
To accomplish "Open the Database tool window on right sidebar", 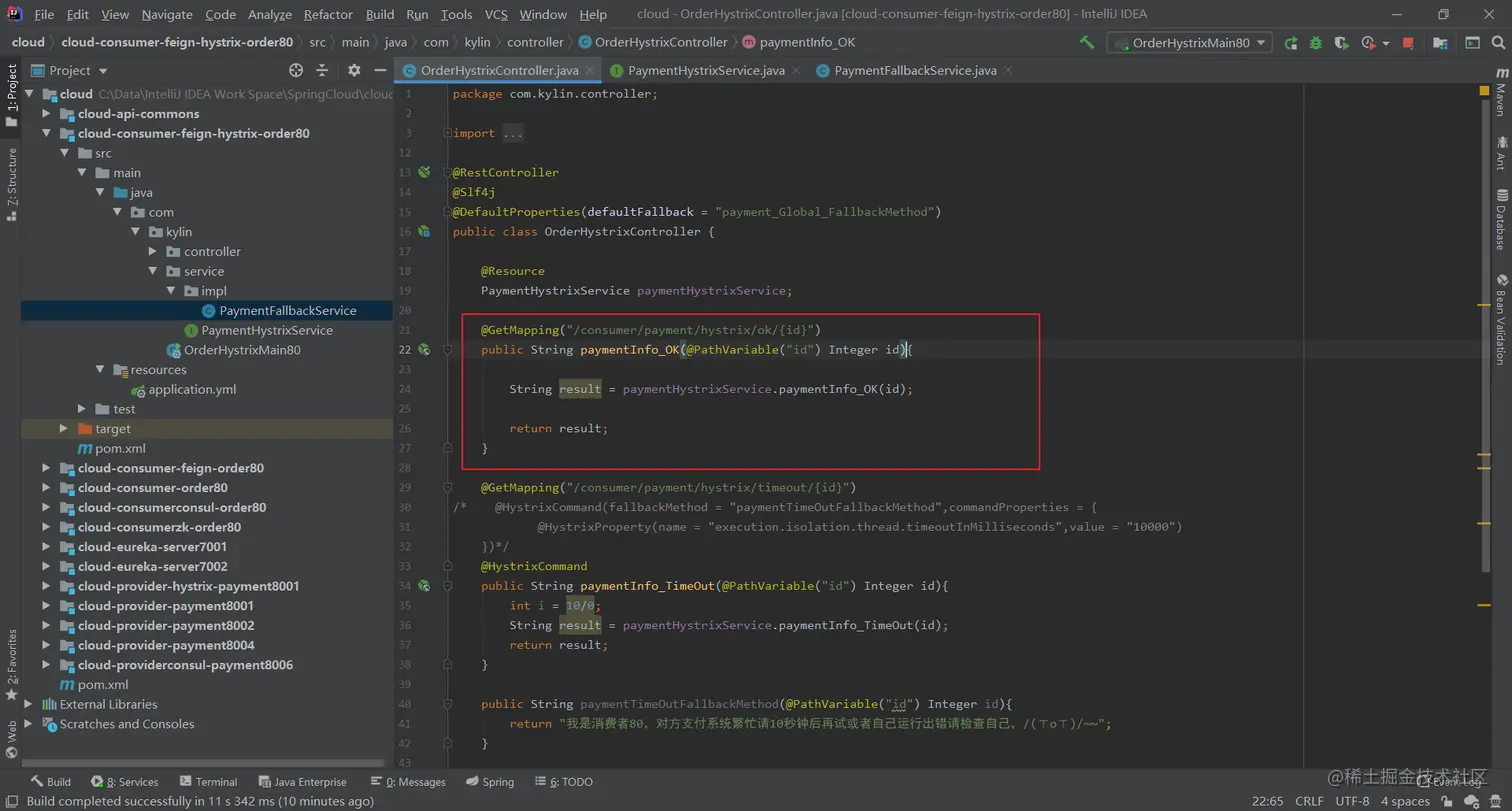I will (x=1501, y=219).
